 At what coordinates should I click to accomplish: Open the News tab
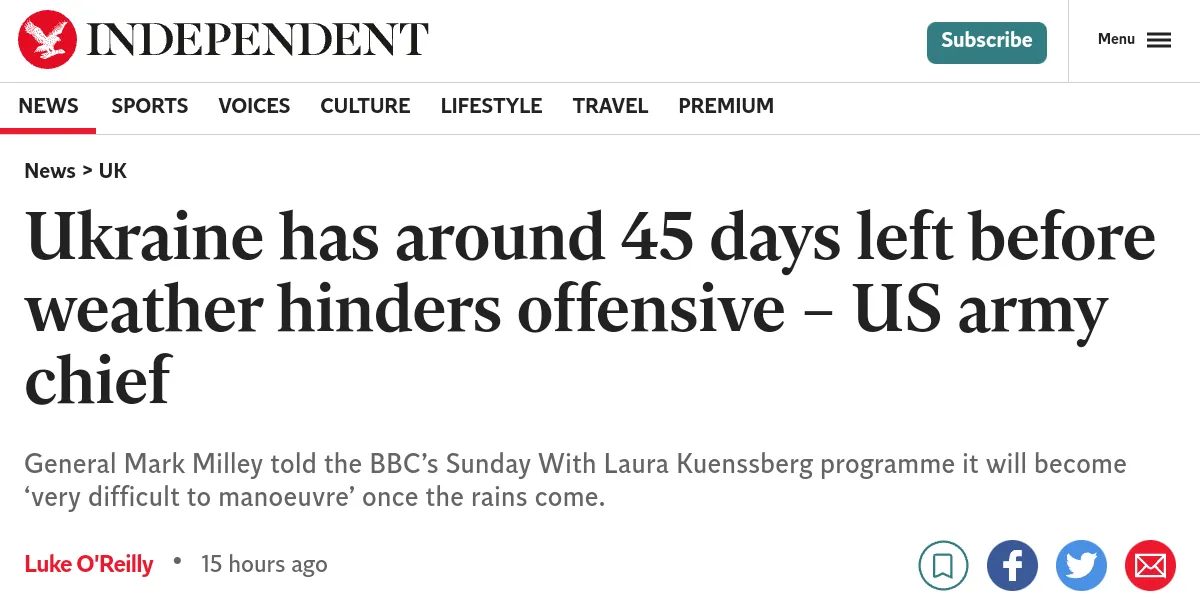pos(48,106)
